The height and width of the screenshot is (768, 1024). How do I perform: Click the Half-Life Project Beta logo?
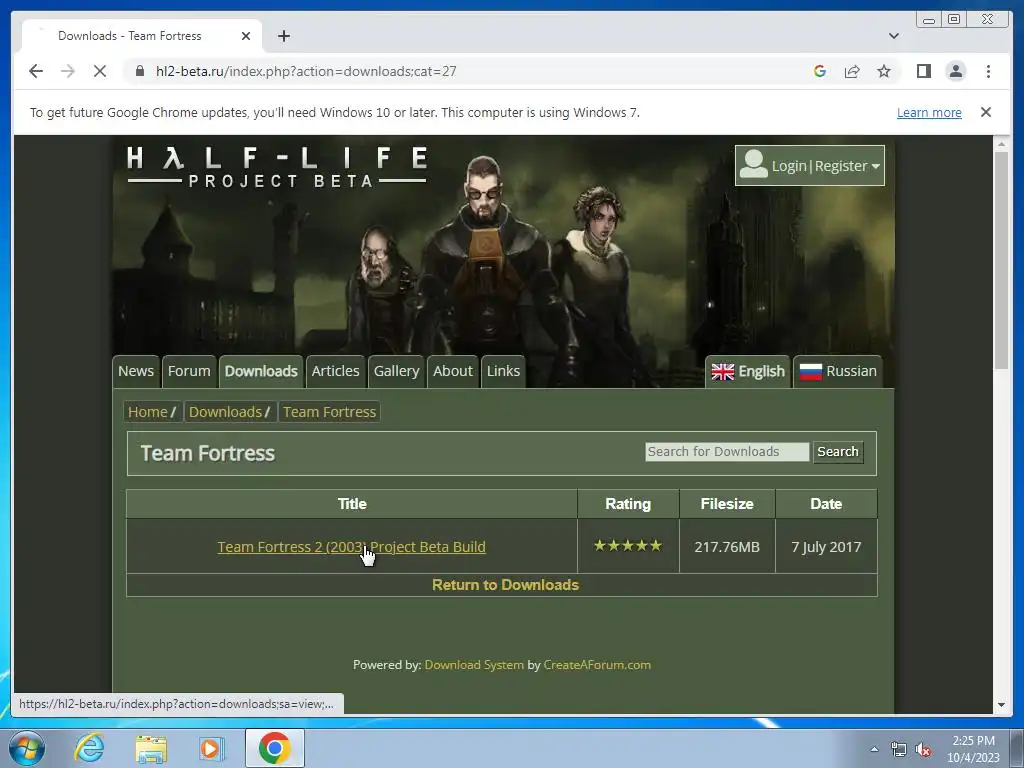[277, 167]
